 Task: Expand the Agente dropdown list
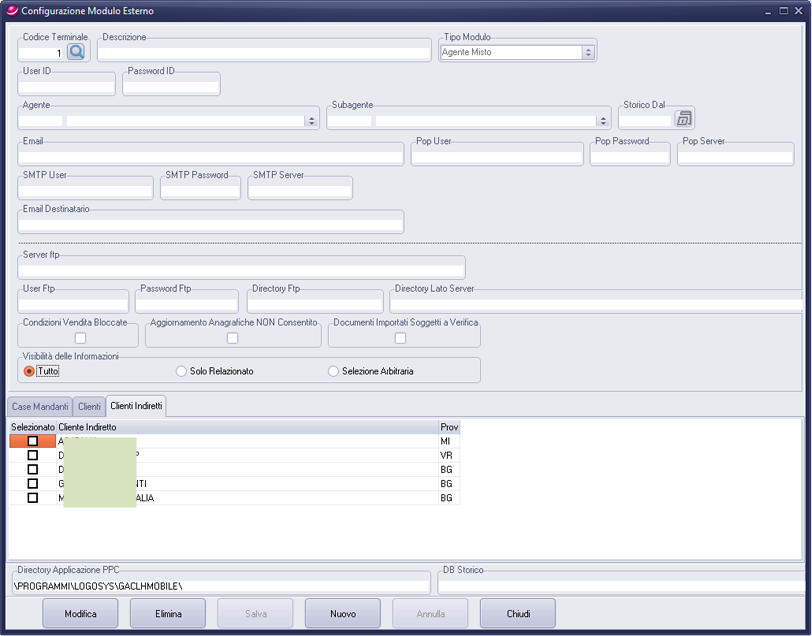coord(312,121)
